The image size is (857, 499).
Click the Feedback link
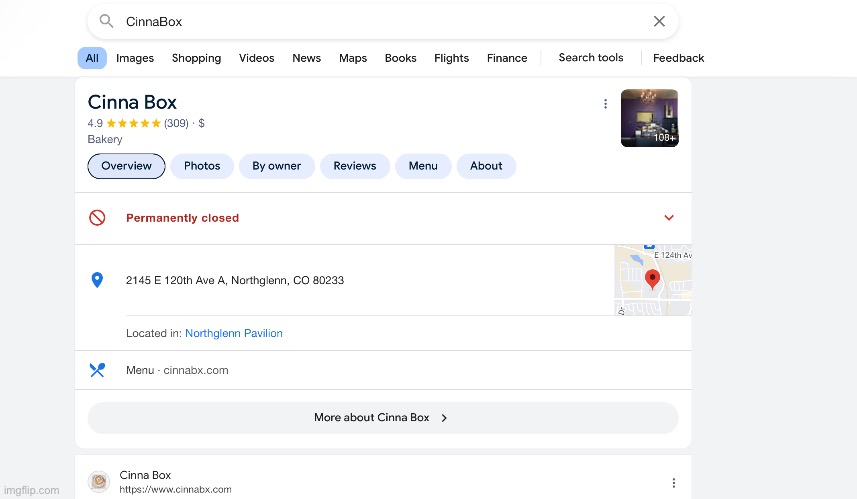pyautogui.click(x=678, y=58)
